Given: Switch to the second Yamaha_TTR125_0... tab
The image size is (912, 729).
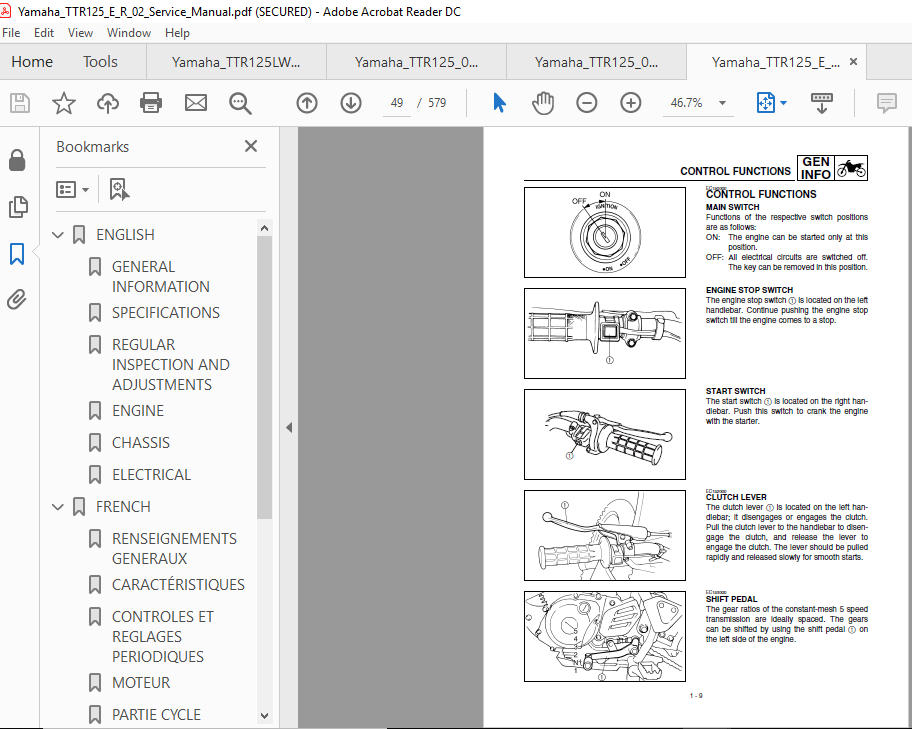Looking at the screenshot, I should tap(416, 62).
